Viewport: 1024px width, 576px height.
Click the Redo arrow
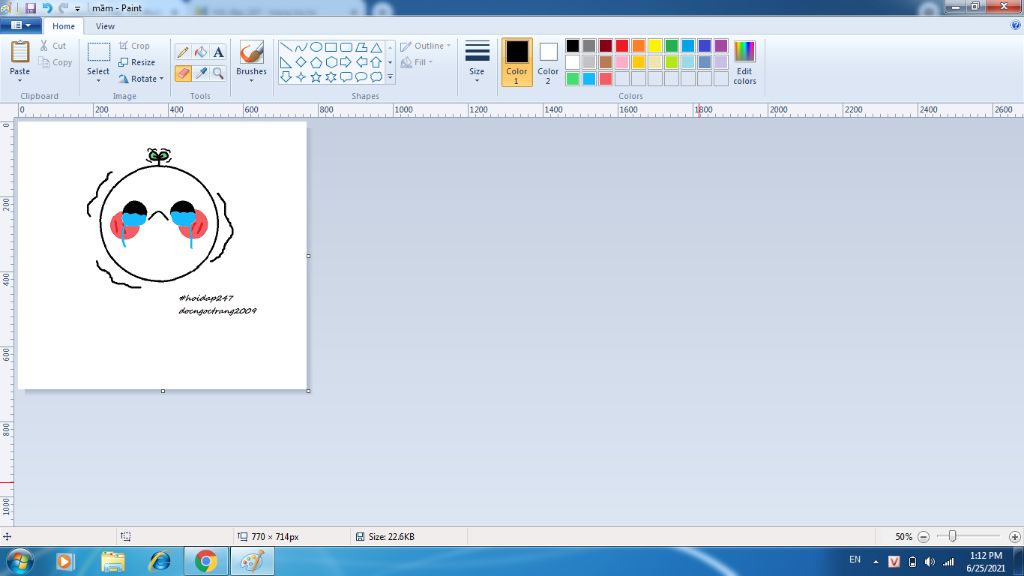click(x=63, y=8)
